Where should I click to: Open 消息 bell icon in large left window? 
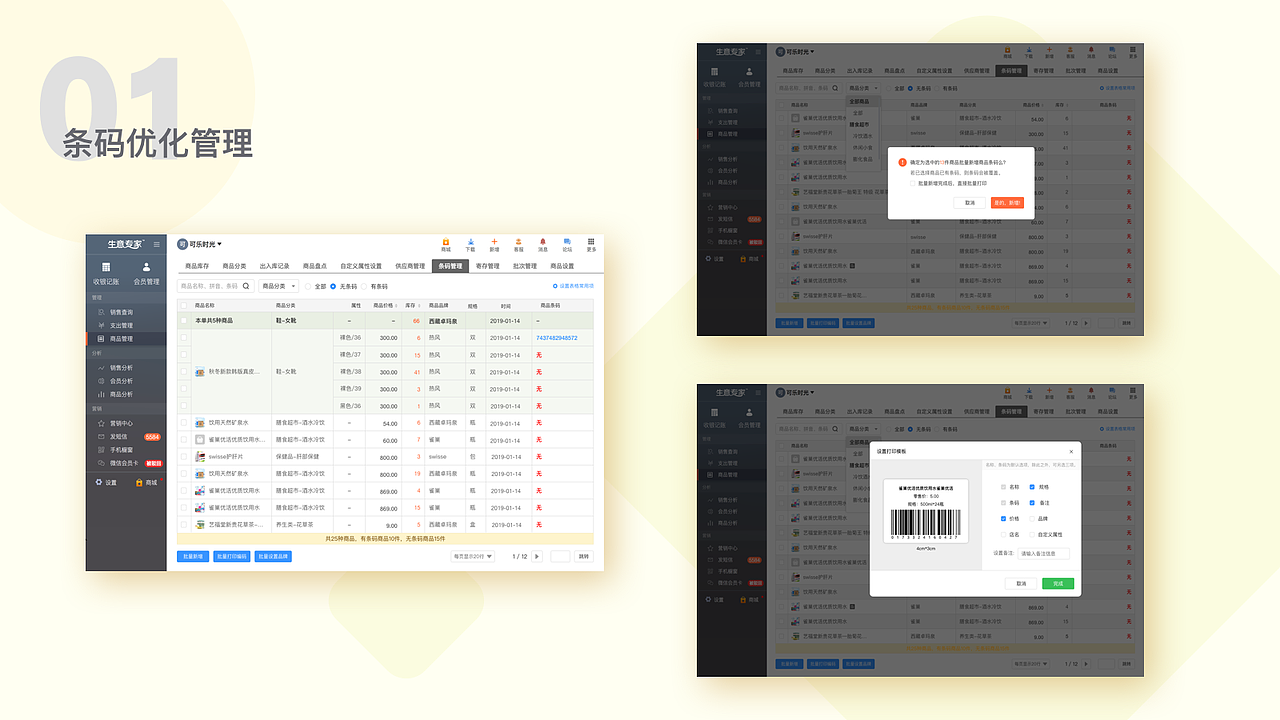click(x=543, y=244)
